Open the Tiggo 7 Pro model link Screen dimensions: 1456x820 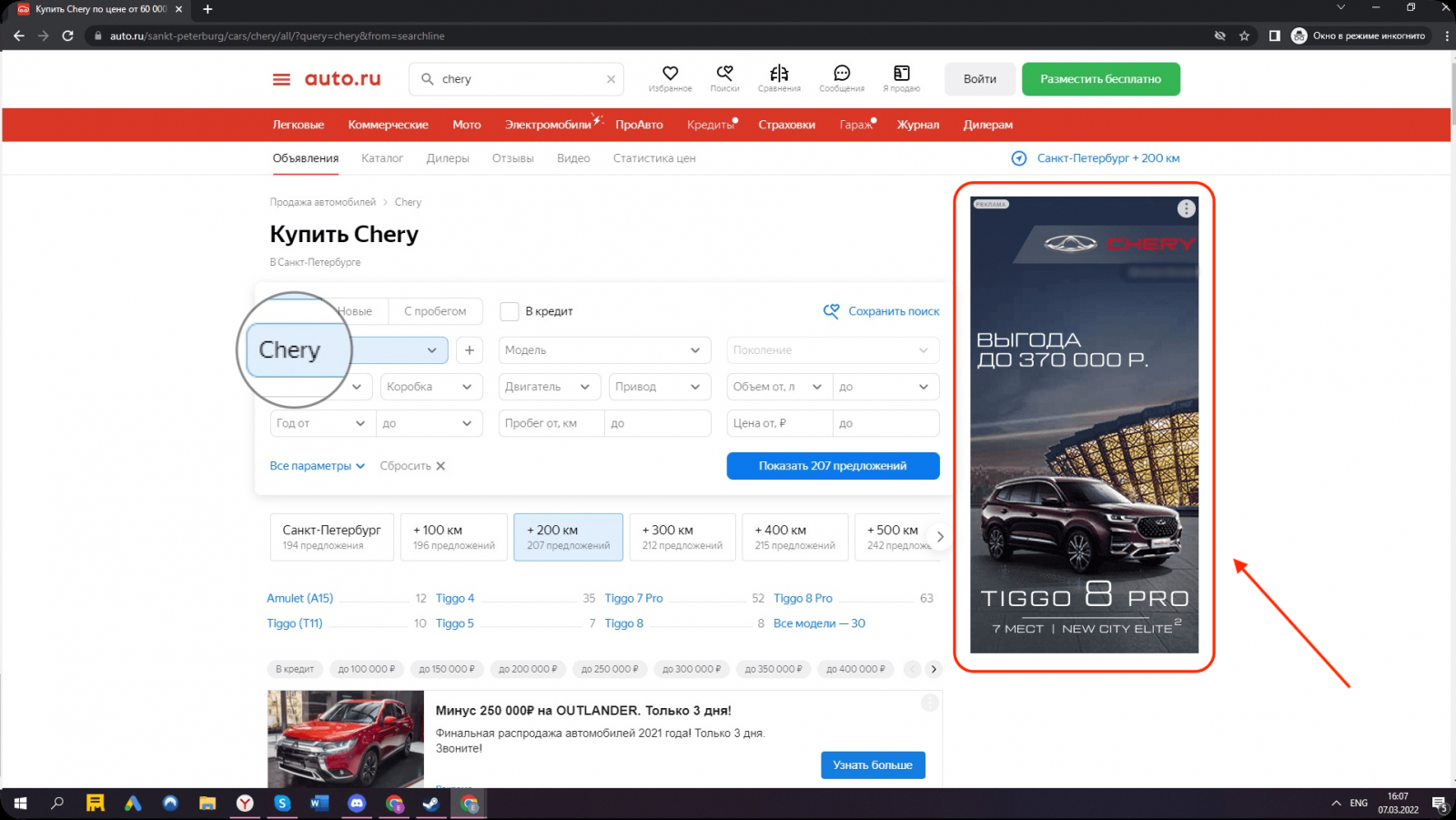click(x=633, y=598)
